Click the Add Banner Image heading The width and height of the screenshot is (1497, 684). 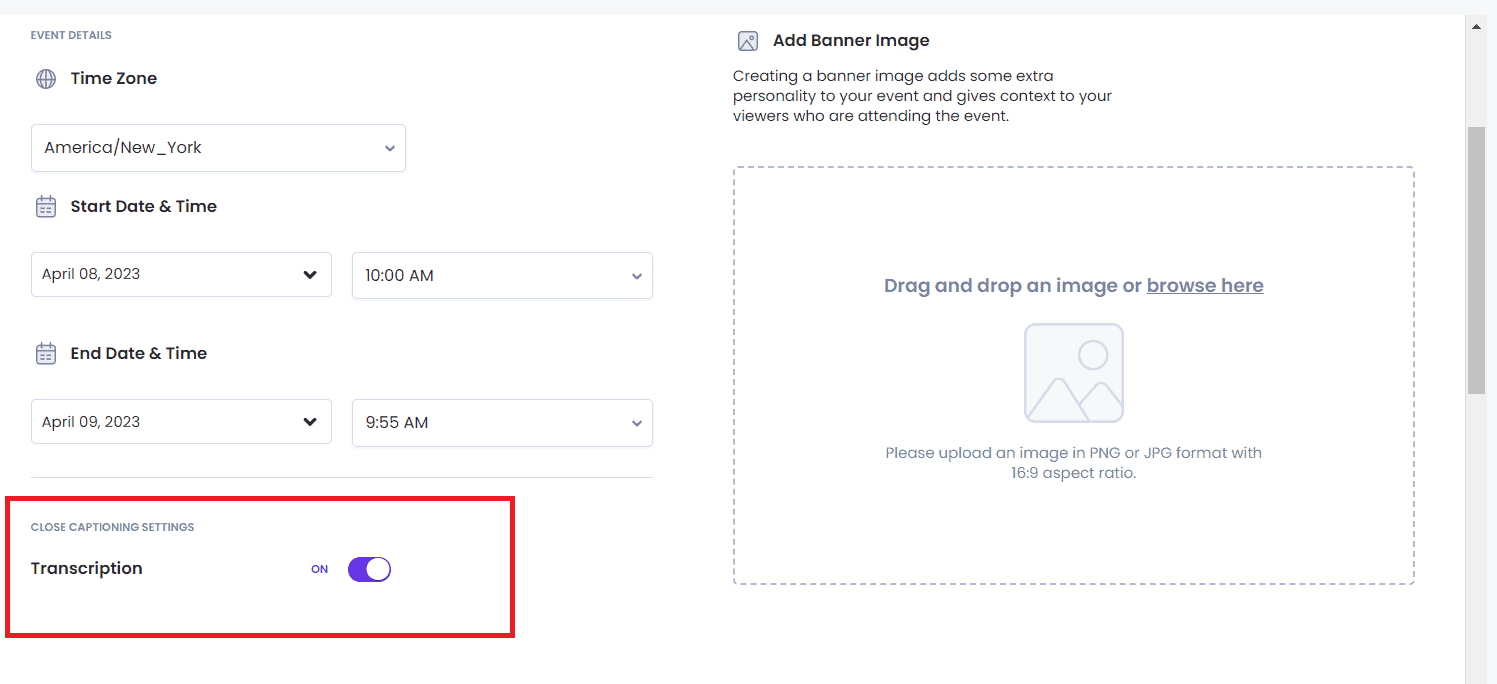tap(851, 41)
